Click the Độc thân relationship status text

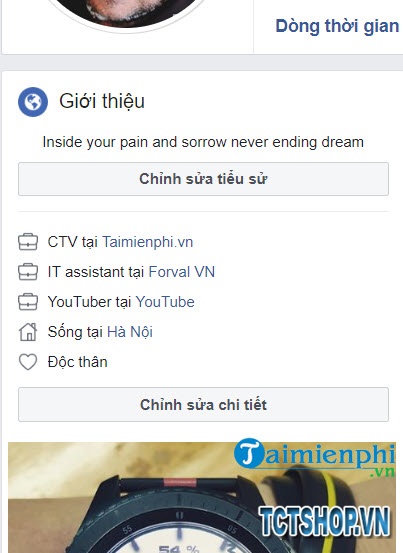(78, 362)
